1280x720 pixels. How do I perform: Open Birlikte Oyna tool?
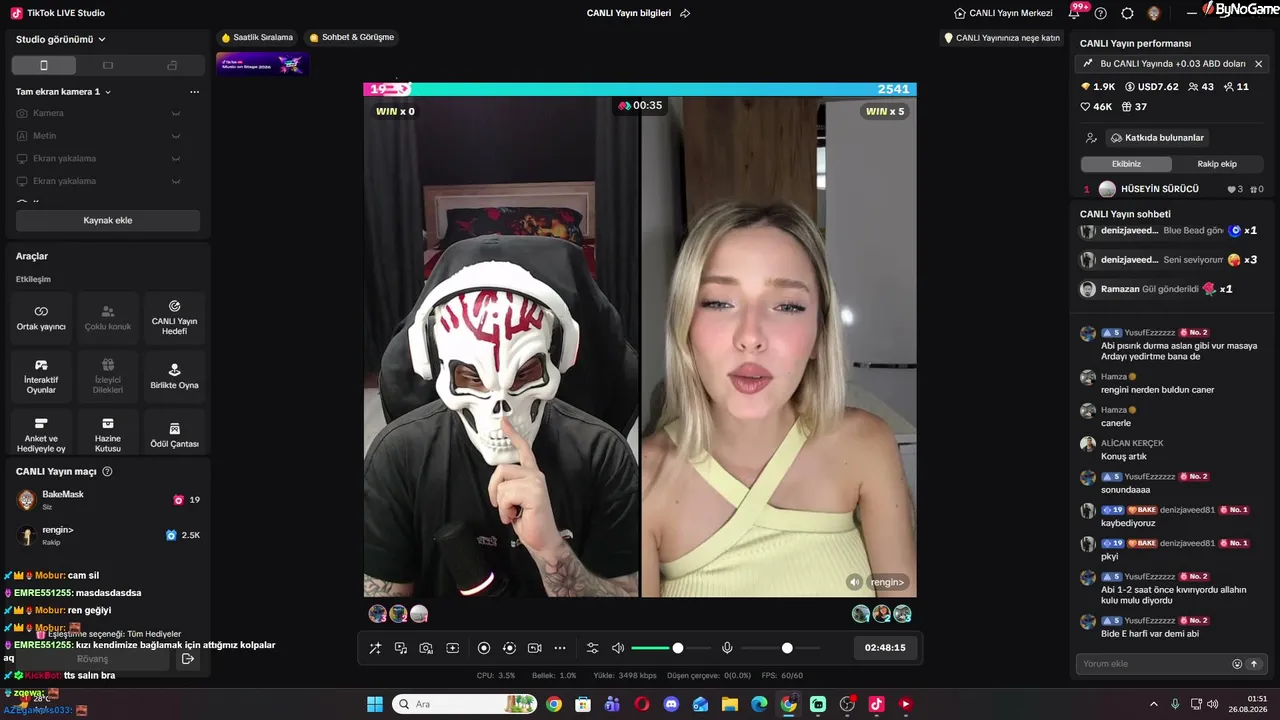pyautogui.click(x=174, y=376)
